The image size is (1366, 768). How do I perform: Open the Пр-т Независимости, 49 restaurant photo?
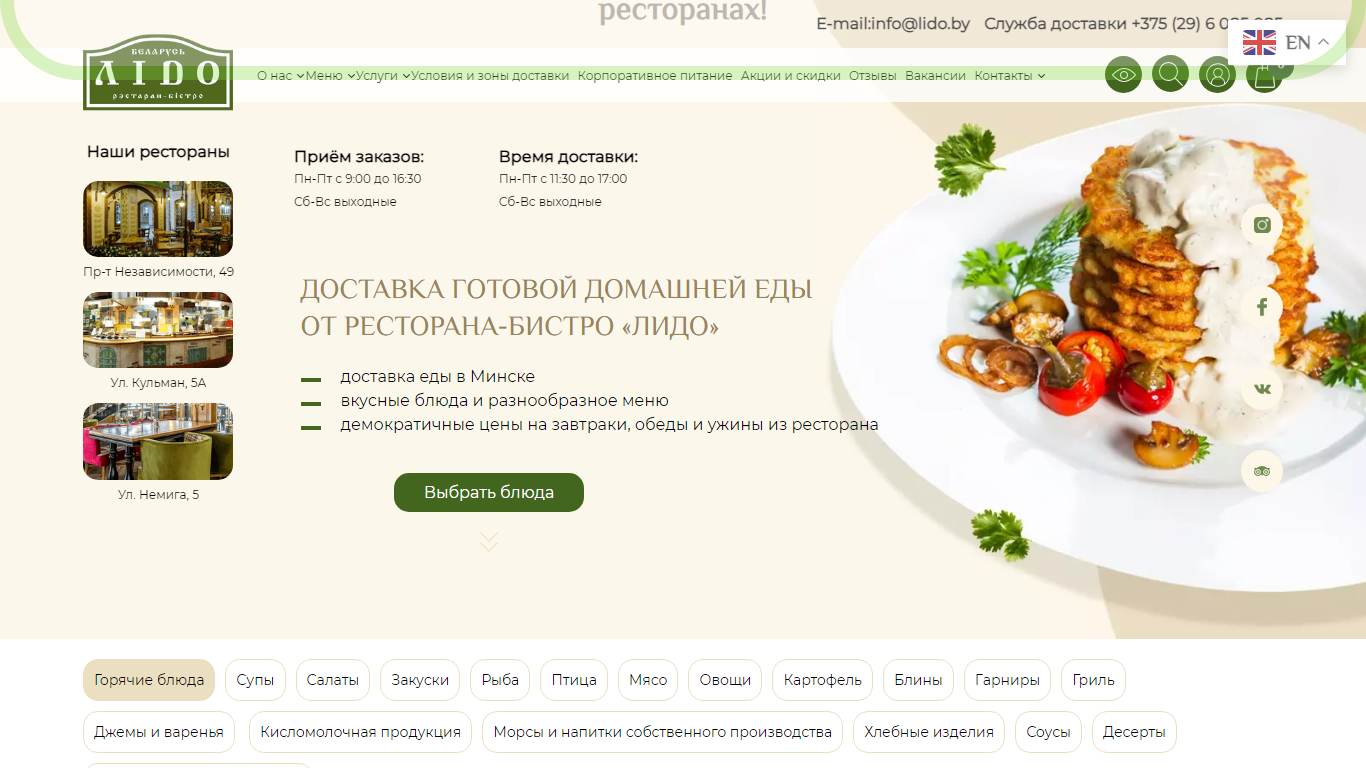pyautogui.click(x=158, y=219)
